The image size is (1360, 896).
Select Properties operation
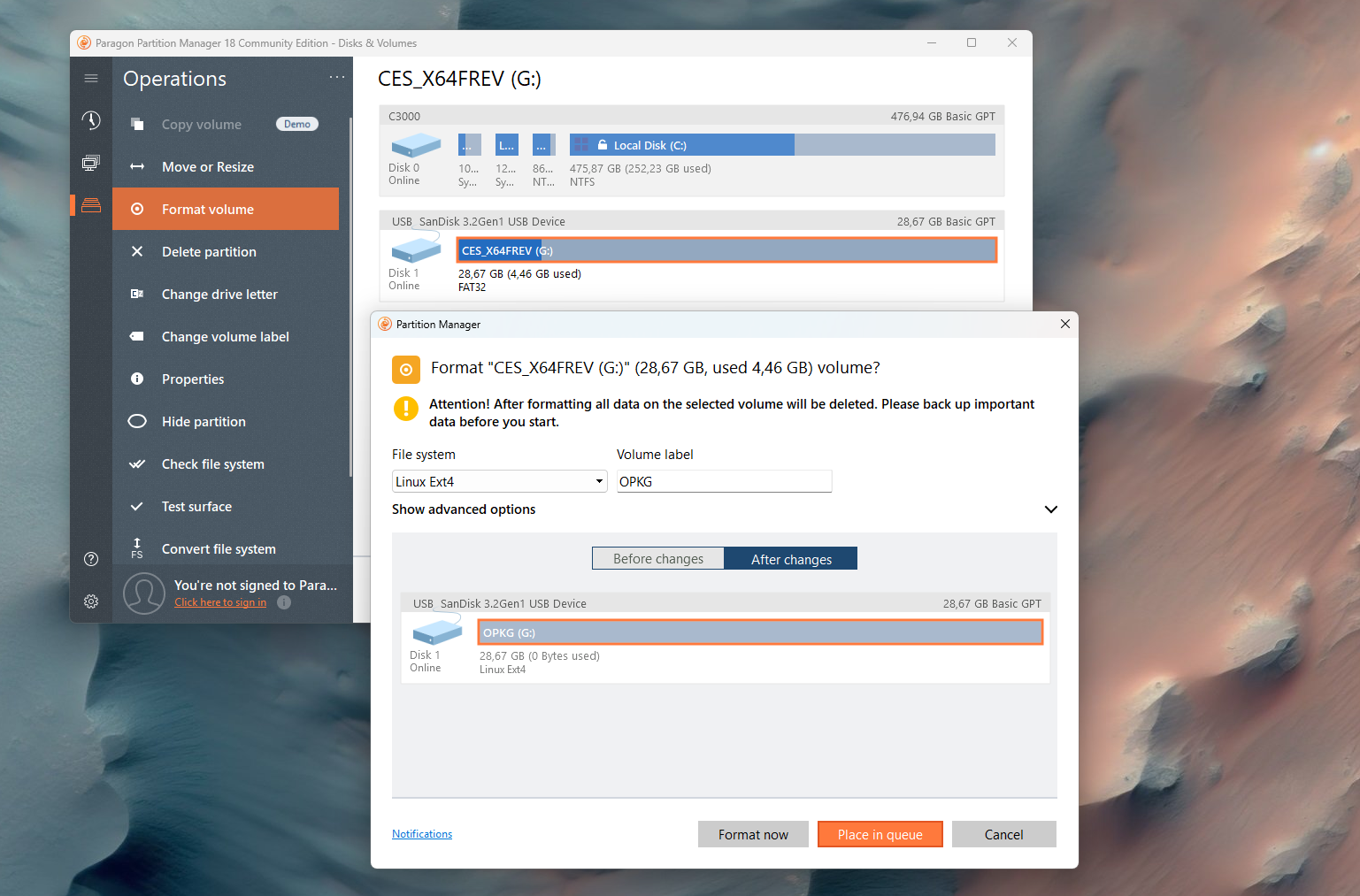tap(226, 379)
